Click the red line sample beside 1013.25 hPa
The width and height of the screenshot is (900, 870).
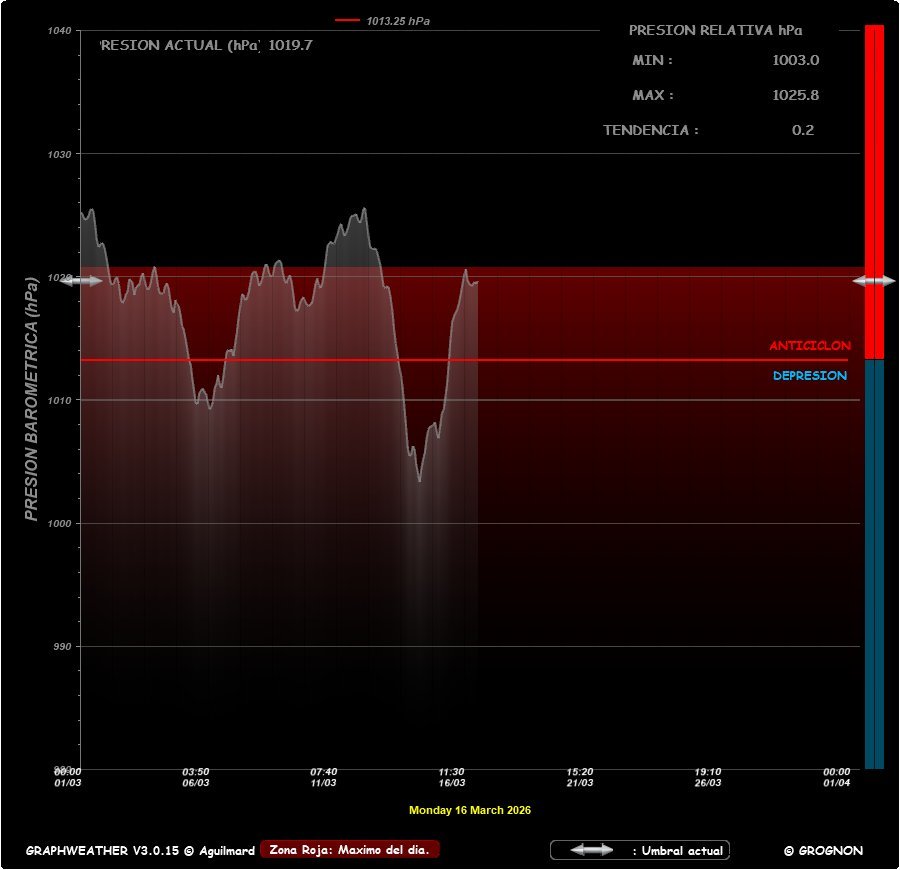point(347,20)
